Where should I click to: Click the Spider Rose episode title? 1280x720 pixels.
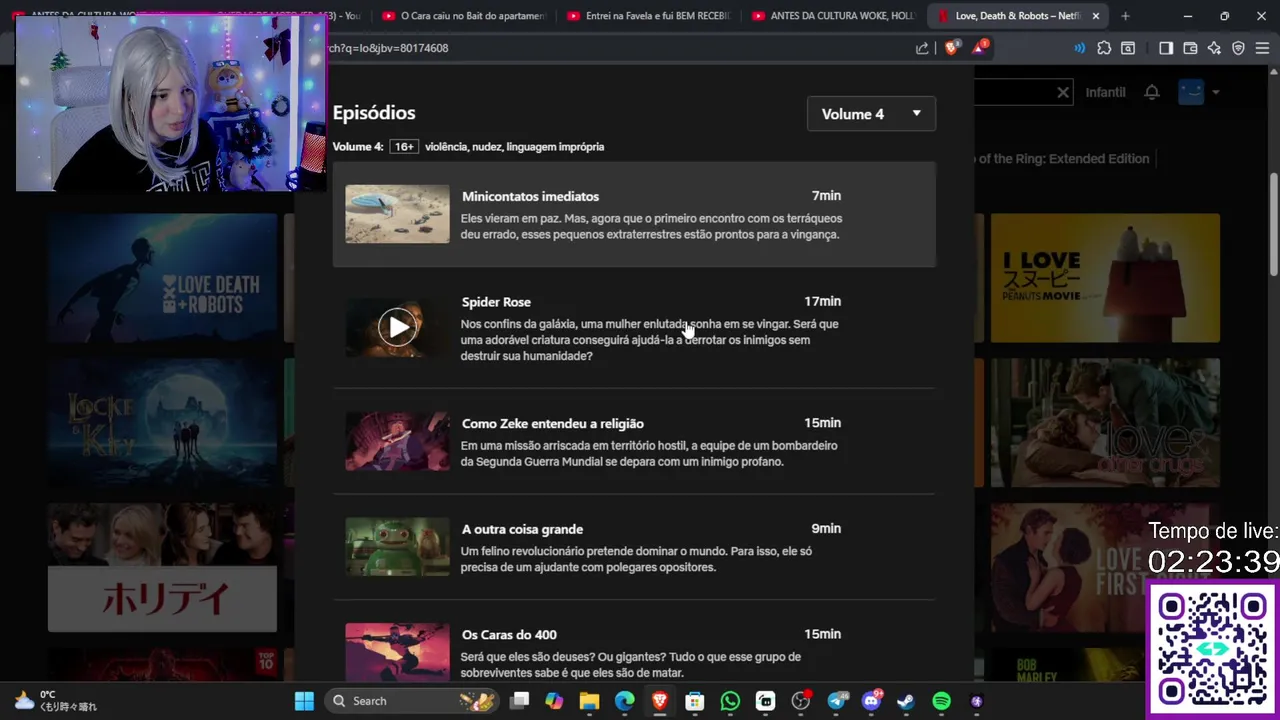click(496, 302)
